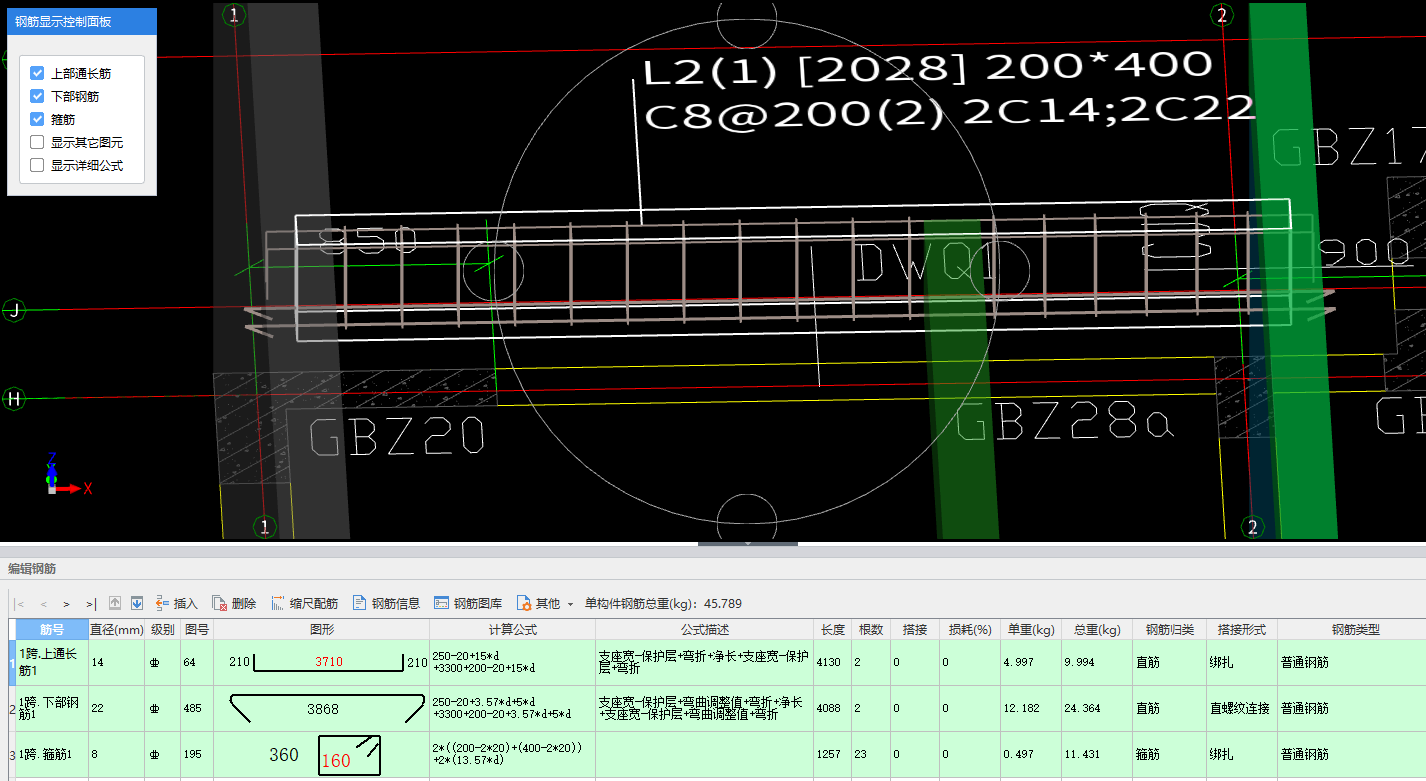Click beam label L2(1) [2028] 200*400

(x=927, y=67)
